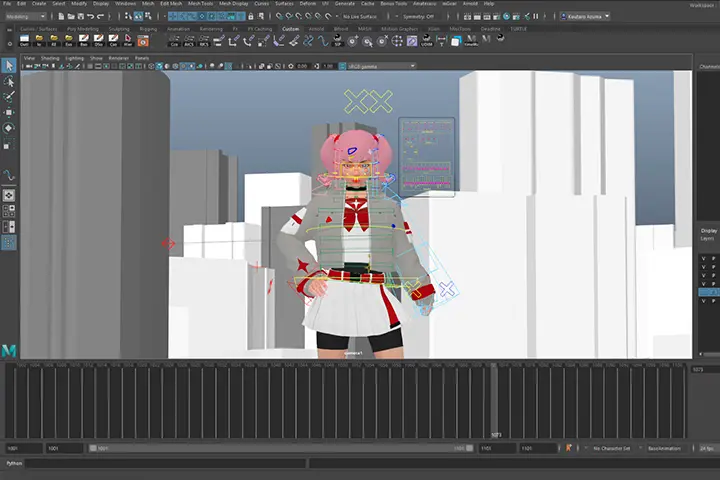Click the time range slider bar
The height and width of the screenshot is (480, 720).
pyautogui.click(x=281, y=448)
